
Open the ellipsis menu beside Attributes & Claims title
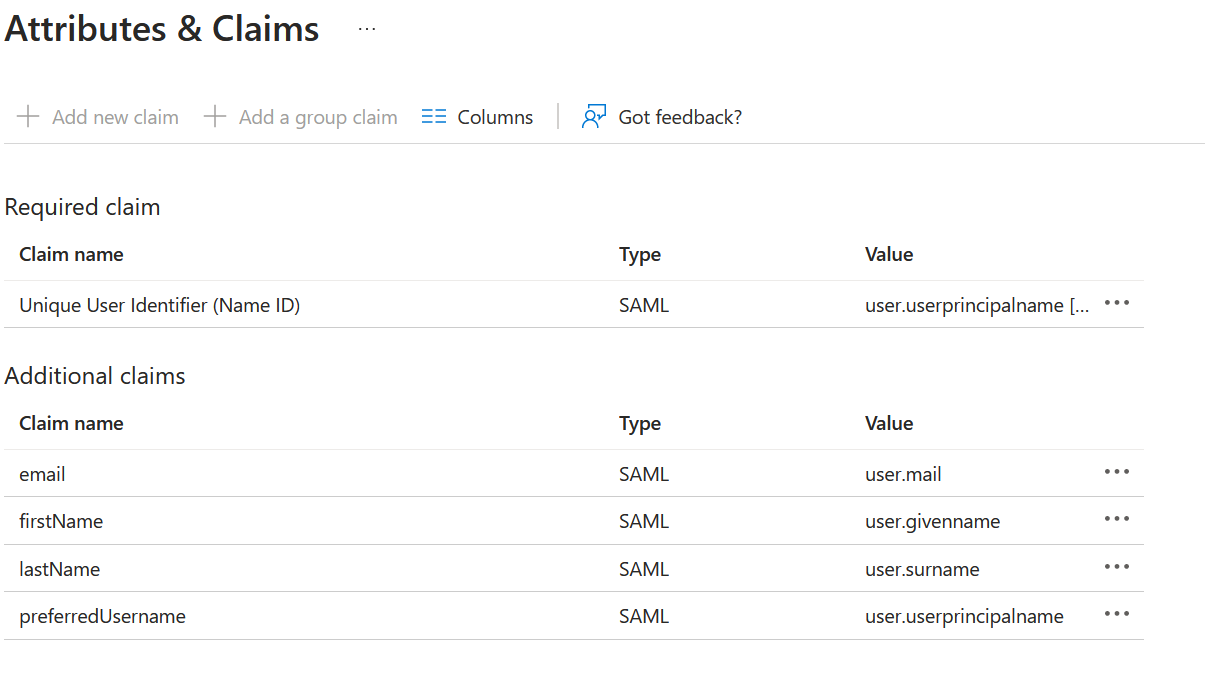coord(367,30)
